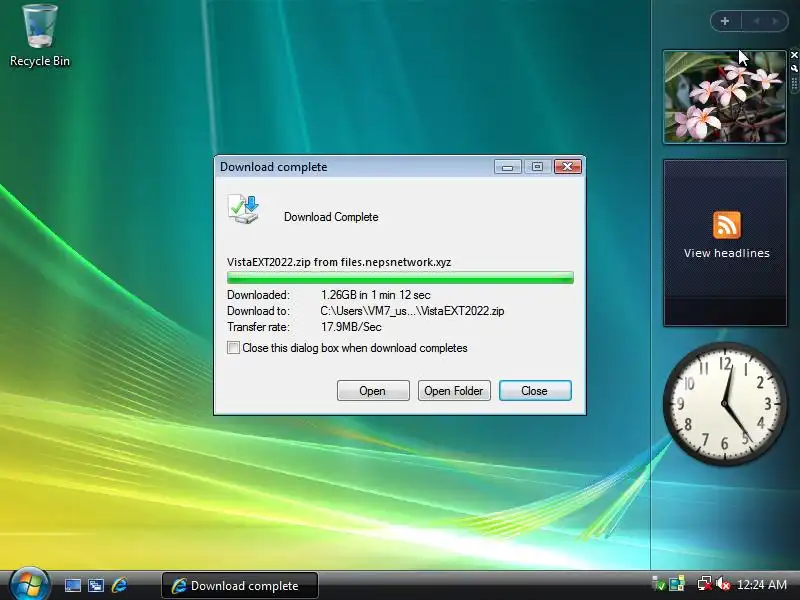Click View headlines in feed gadget
The width and height of the screenshot is (800, 600).
click(727, 253)
